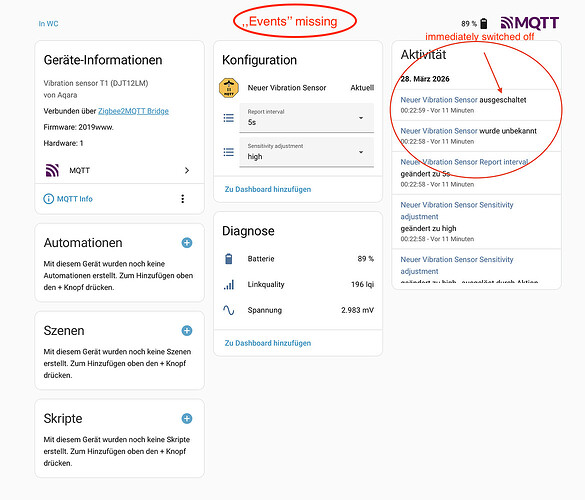Open the Report interval dropdown
This screenshot has width=585, height=500.
306,118
